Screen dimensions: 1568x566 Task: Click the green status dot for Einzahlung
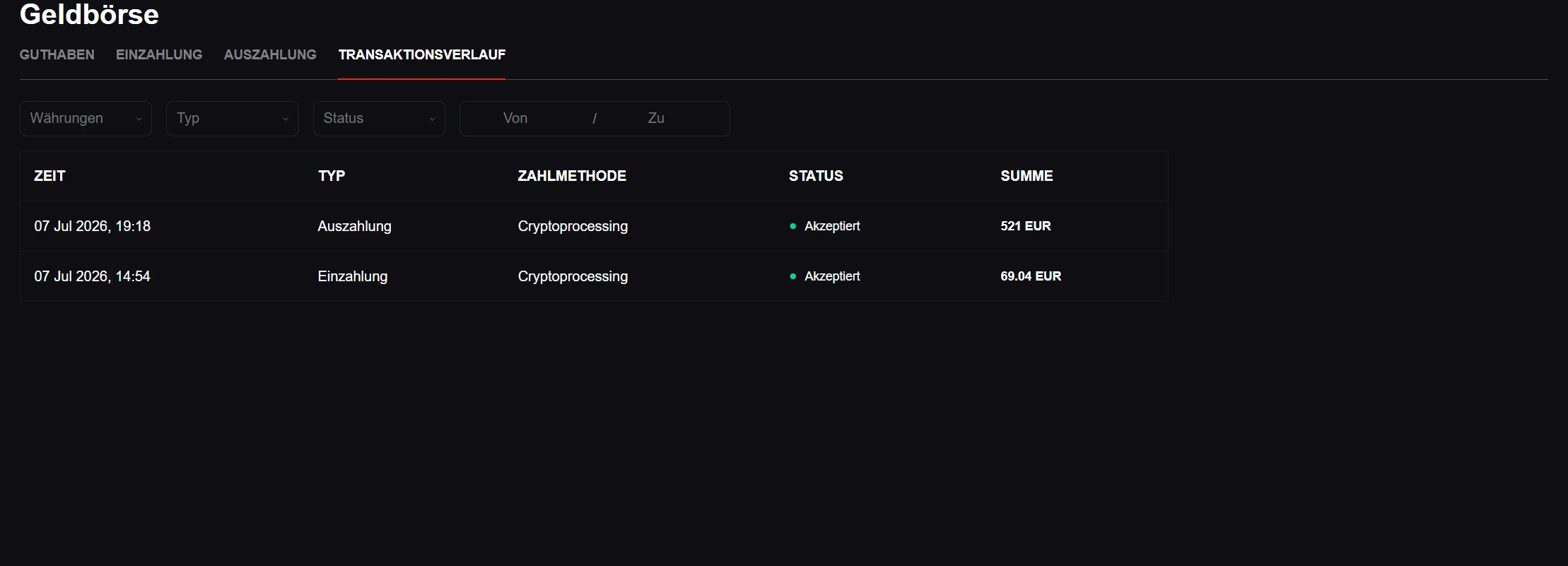click(x=793, y=276)
